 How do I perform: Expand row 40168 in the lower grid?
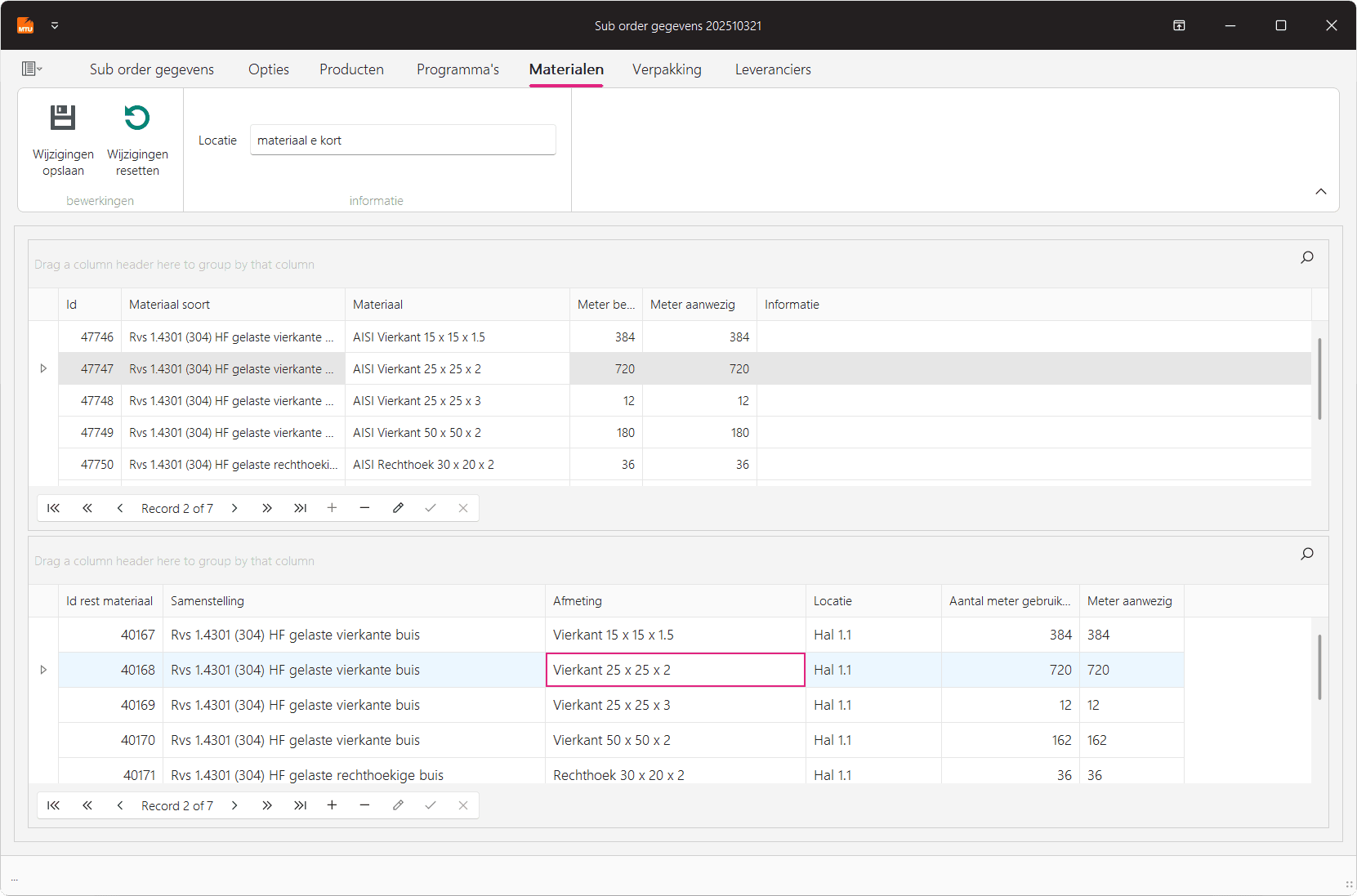pyautogui.click(x=43, y=670)
